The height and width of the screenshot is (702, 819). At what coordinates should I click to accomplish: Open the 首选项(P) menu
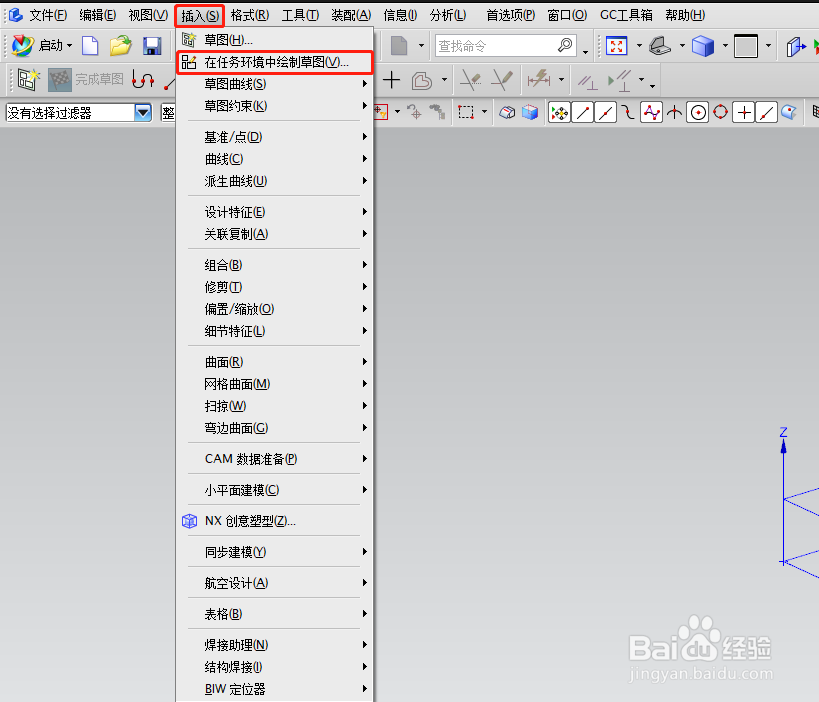(x=510, y=16)
